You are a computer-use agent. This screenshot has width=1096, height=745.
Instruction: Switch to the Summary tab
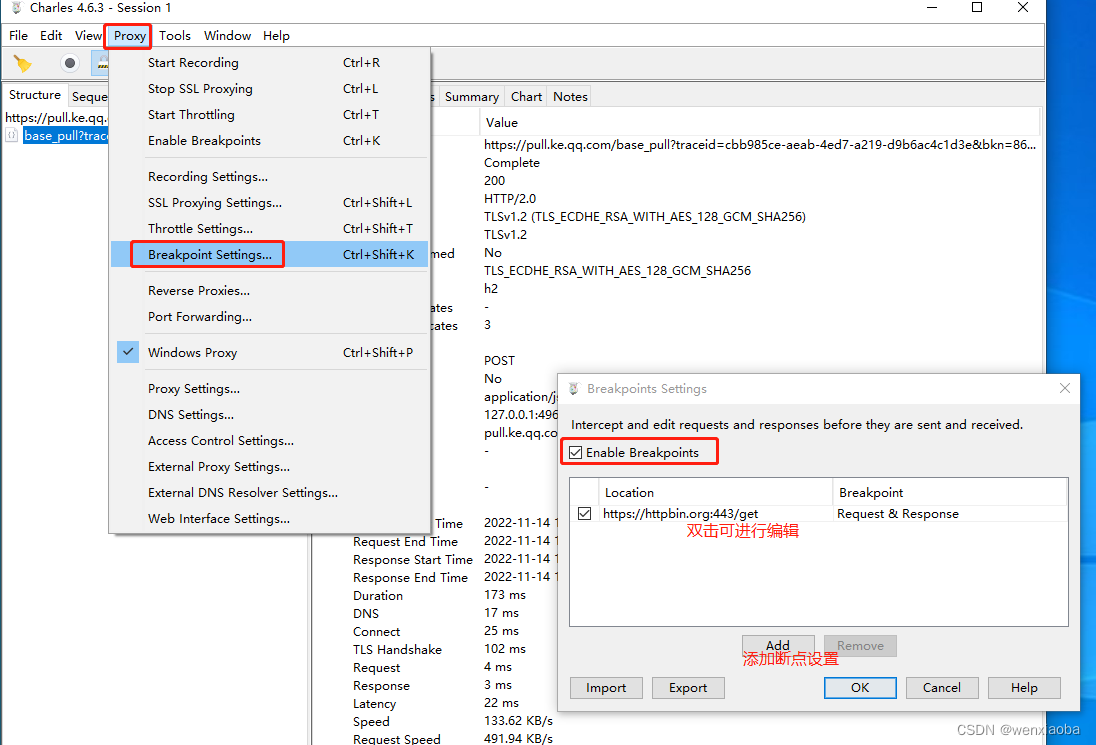(472, 96)
